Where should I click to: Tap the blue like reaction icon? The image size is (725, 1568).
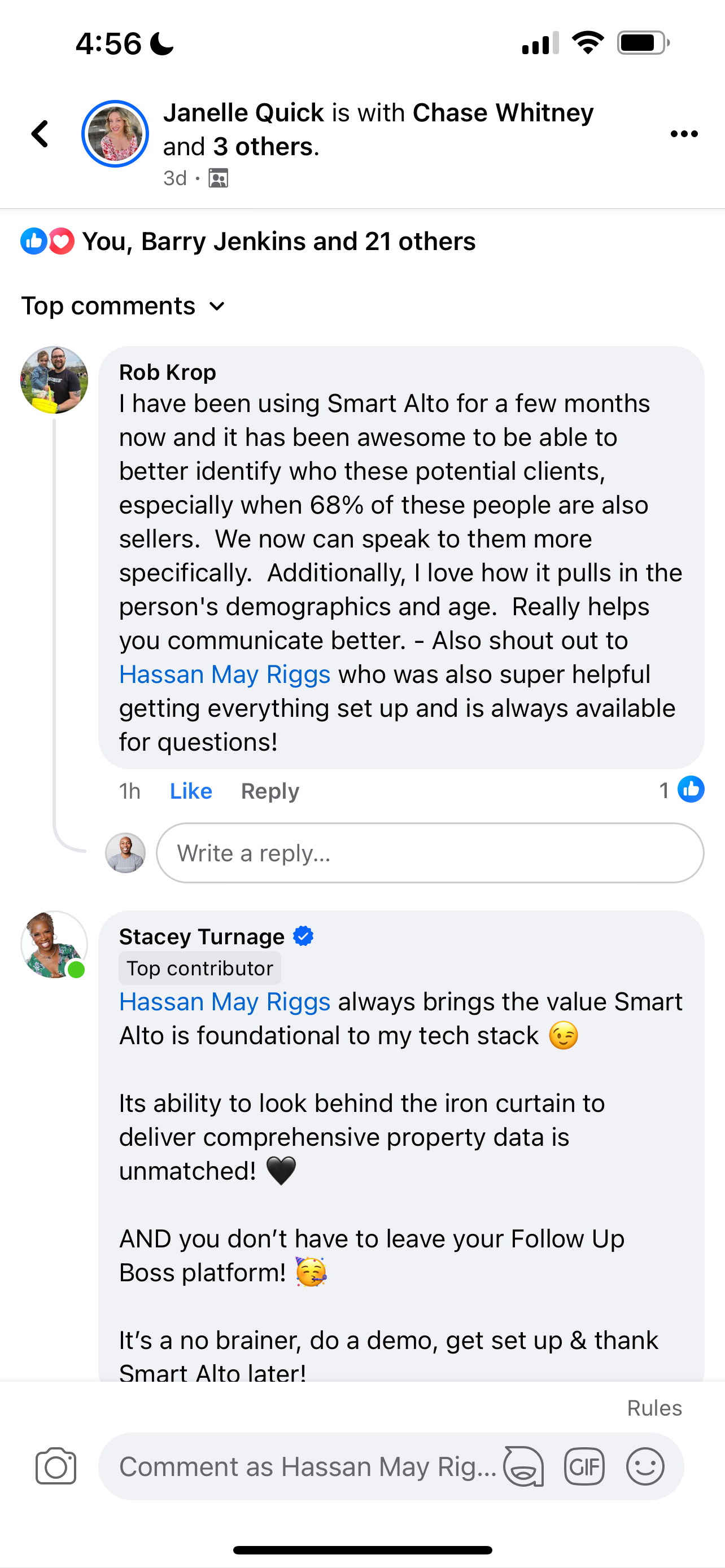click(33, 242)
